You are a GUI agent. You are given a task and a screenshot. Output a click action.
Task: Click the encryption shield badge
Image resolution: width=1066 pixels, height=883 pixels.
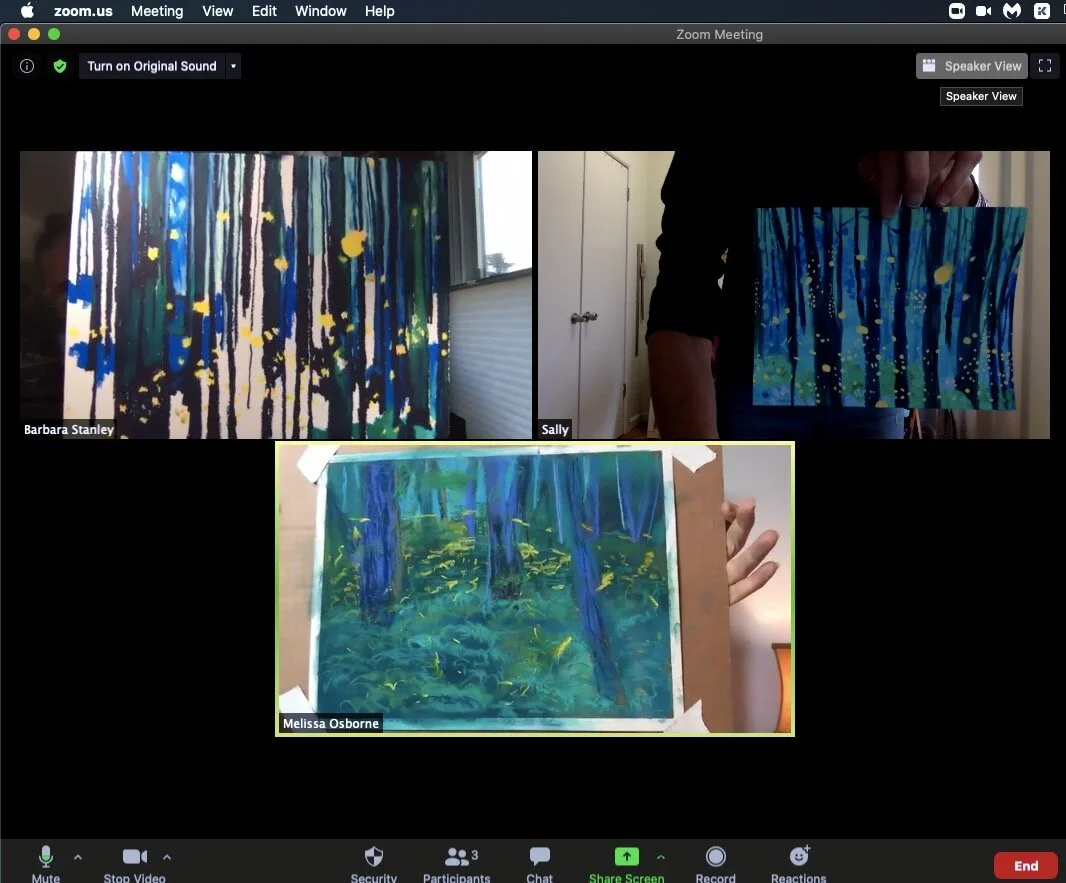60,66
